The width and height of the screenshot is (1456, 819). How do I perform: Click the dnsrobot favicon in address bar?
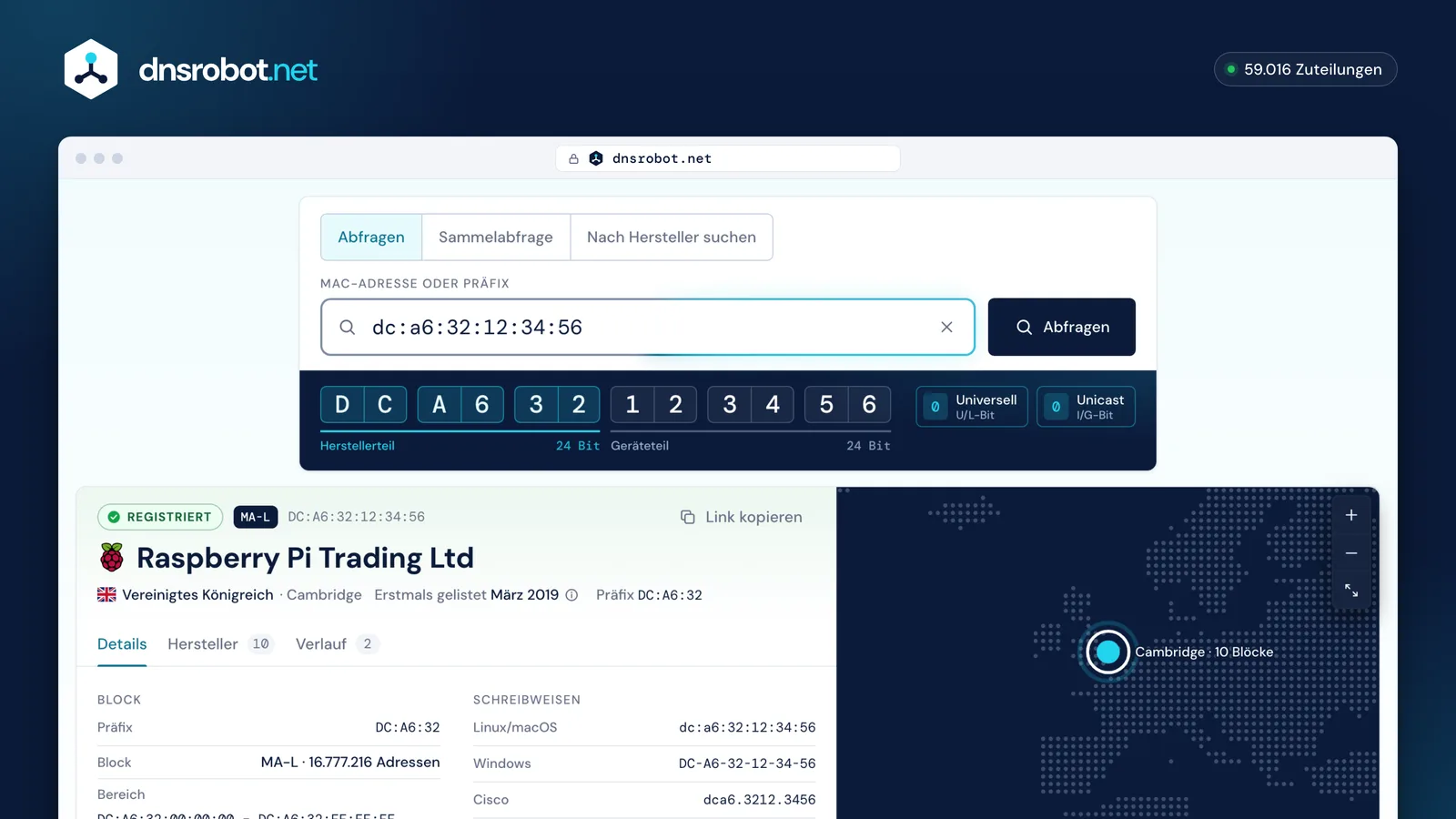click(596, 158)
